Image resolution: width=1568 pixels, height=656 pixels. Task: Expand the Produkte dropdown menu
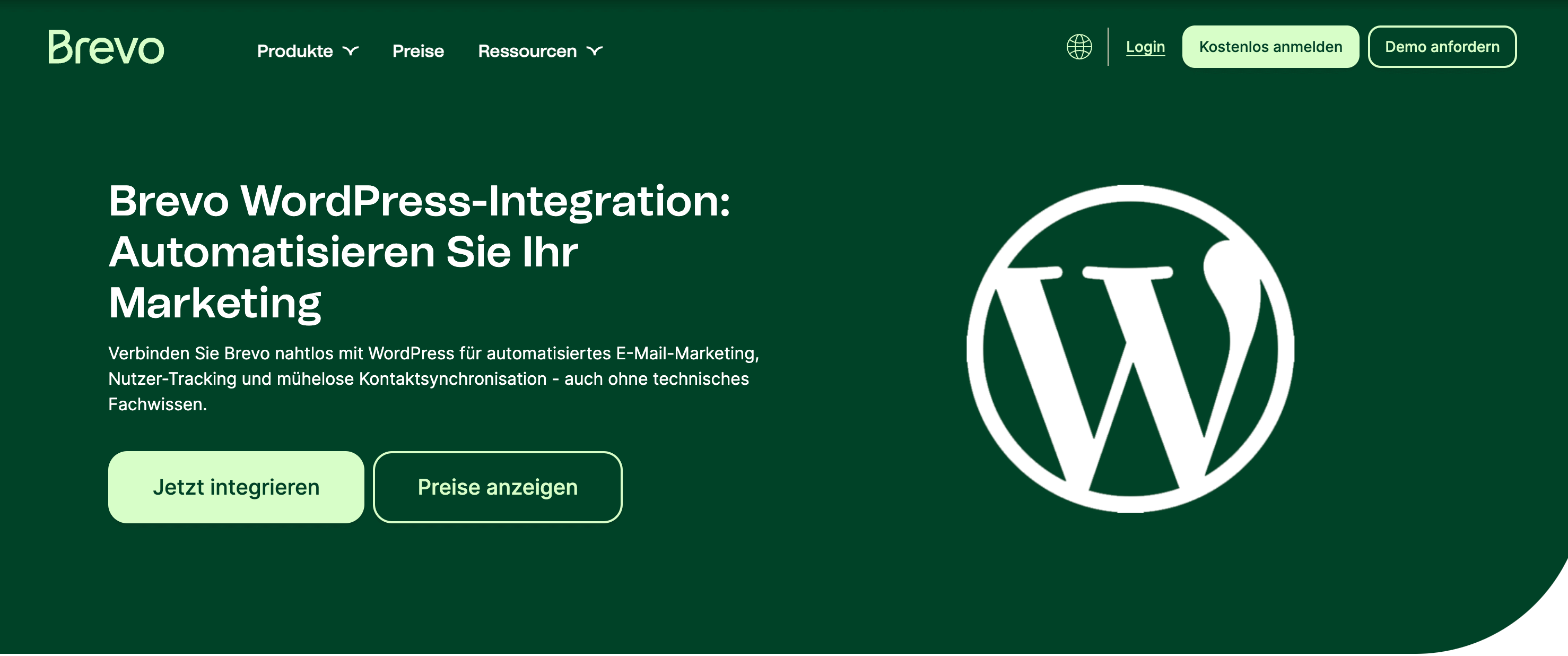tap(308, 51)
